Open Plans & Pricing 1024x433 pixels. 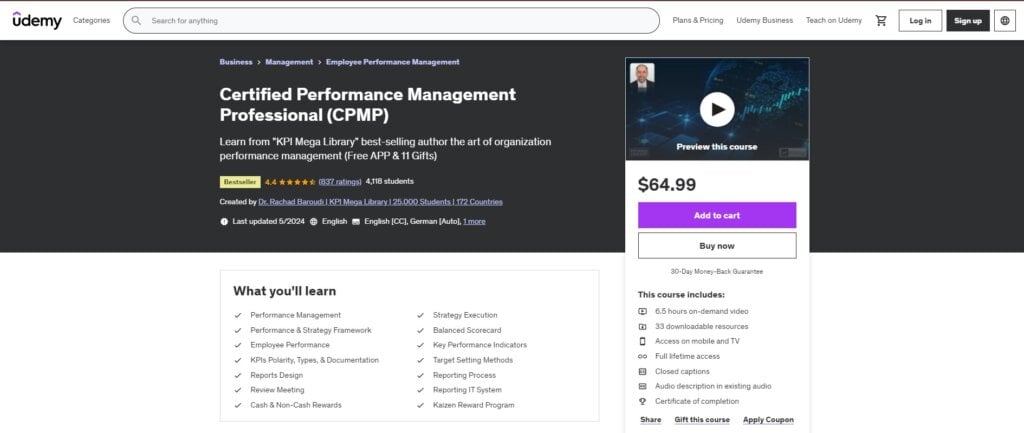698,20
